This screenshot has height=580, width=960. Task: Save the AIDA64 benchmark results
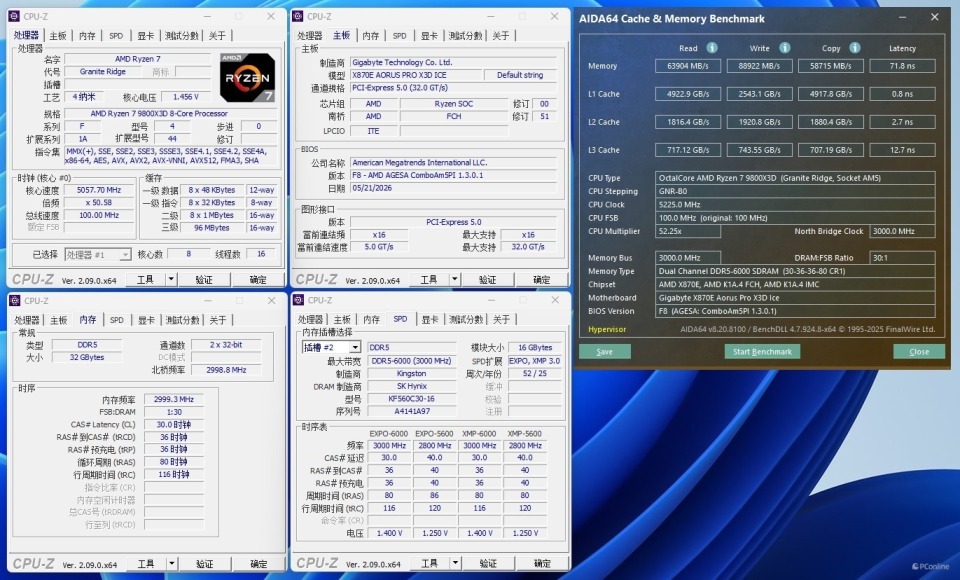[604, 352]
